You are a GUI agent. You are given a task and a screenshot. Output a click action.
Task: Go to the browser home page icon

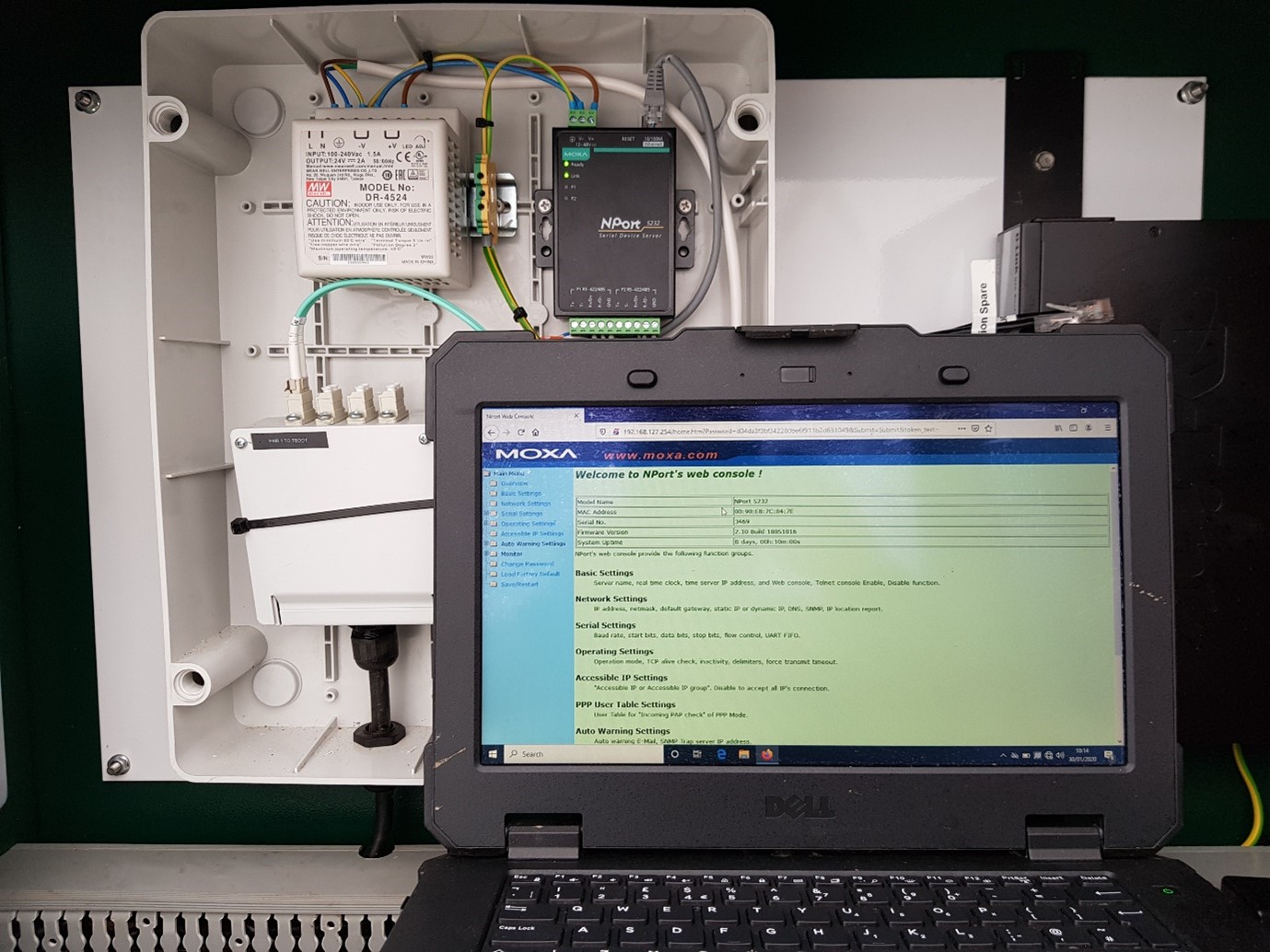click(535, 432)
